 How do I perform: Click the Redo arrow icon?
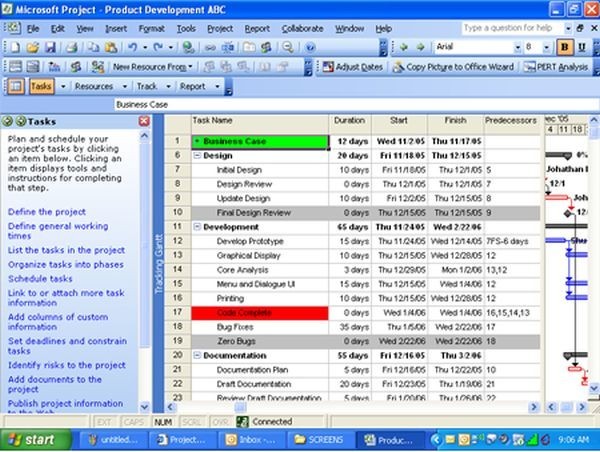(158, 47)
